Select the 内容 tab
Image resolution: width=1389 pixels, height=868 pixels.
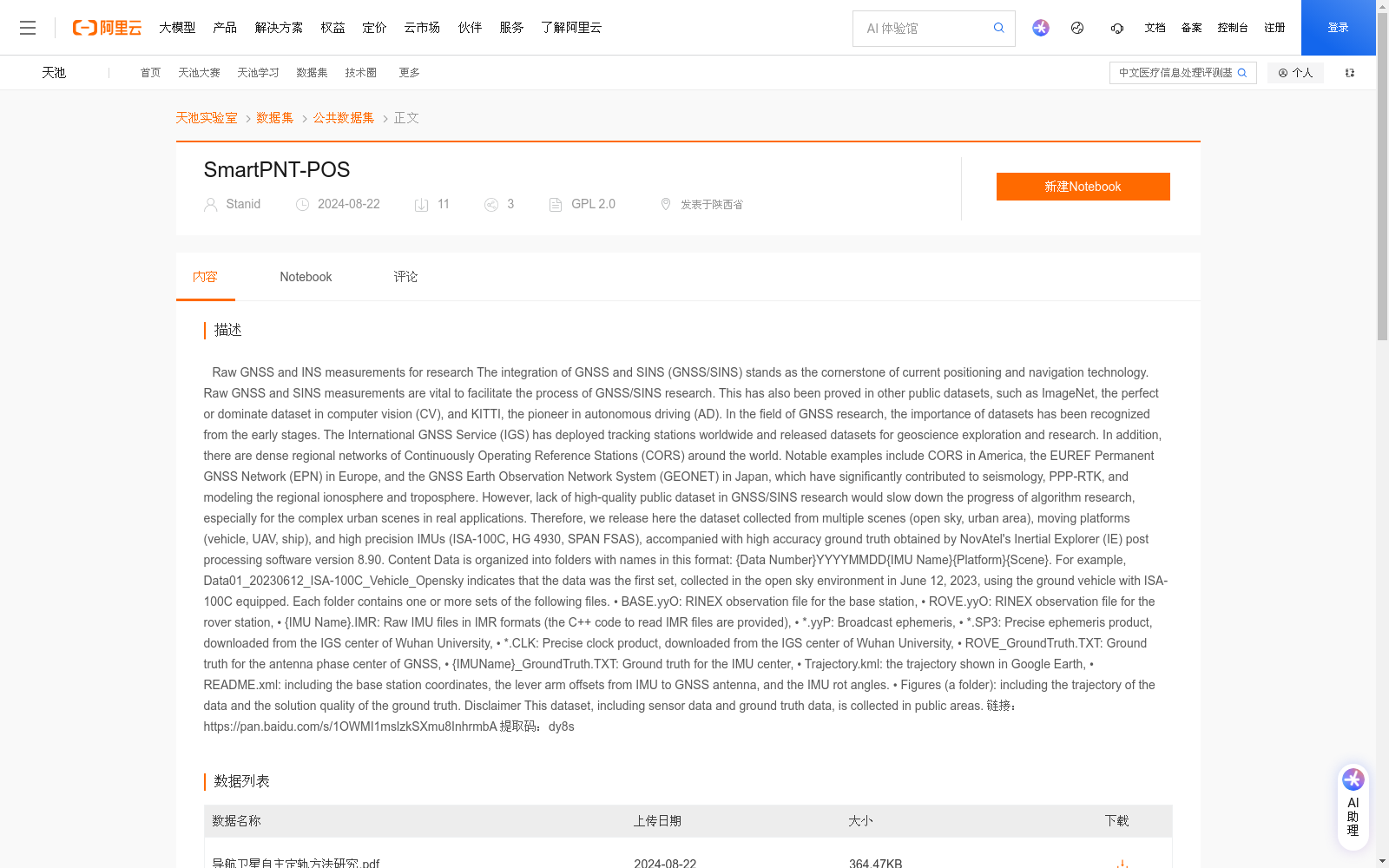pyautogui.click(x=206, y=277)
